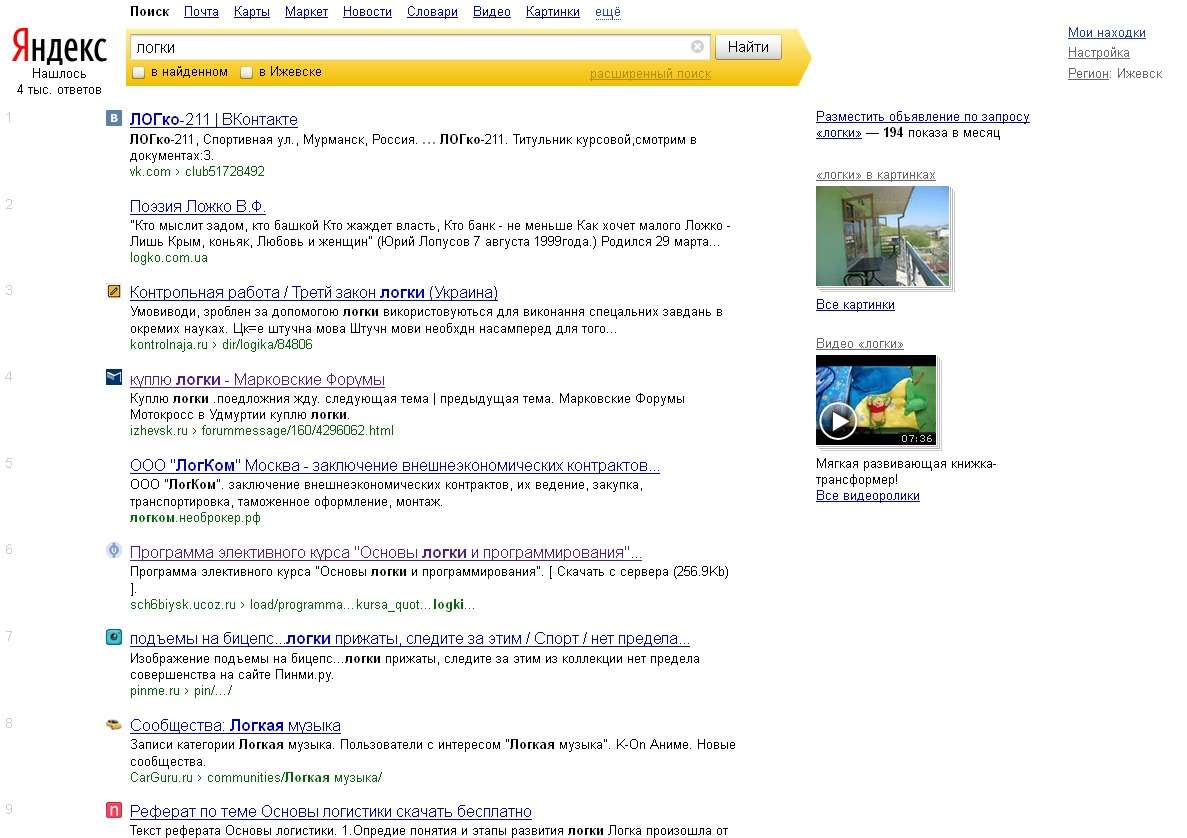Open the Карты service tab
The image size is (1187, 838).
point(251,12)
